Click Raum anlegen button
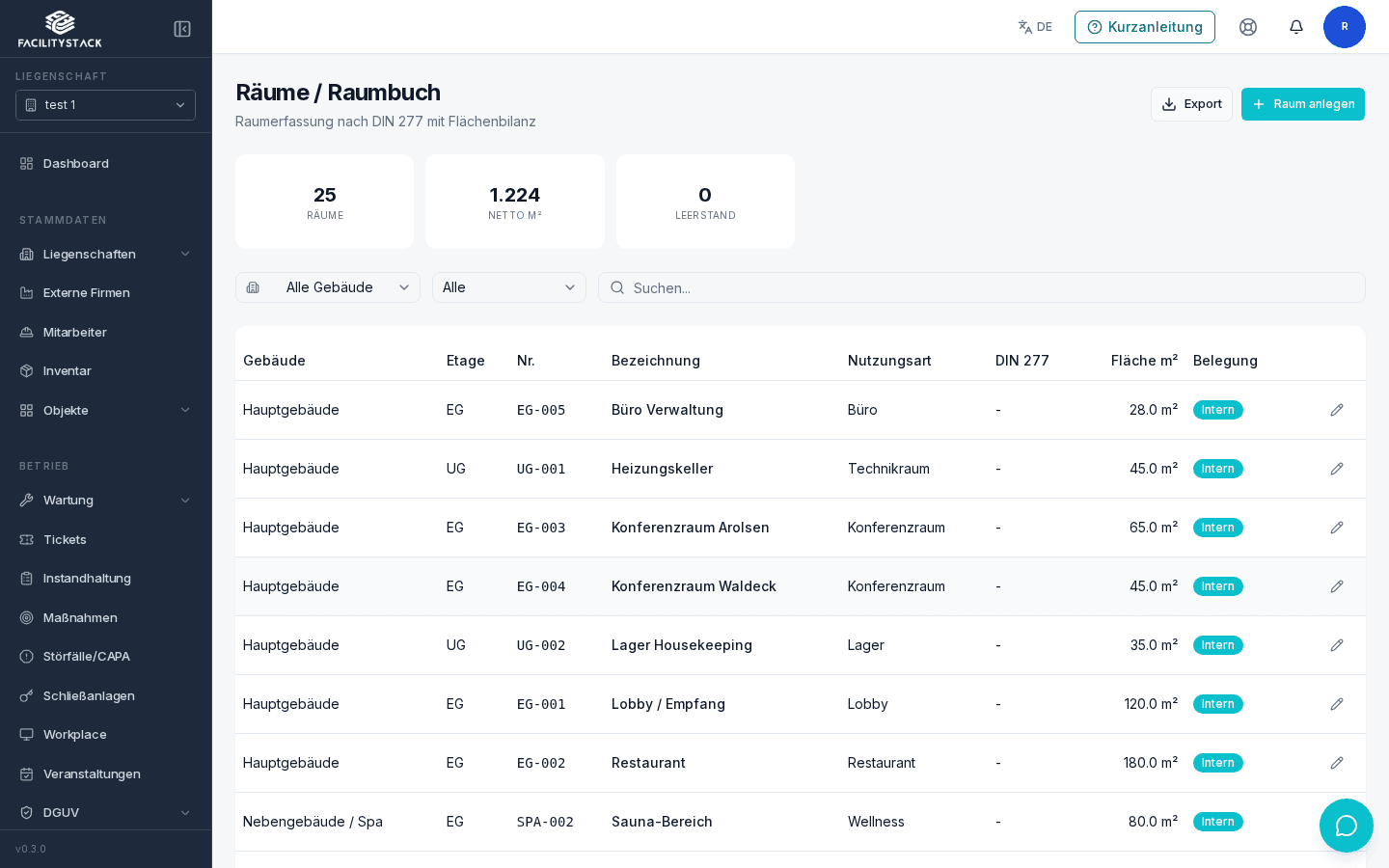The width and height of the screenshot is (1389, 868). click(1303, 104)
